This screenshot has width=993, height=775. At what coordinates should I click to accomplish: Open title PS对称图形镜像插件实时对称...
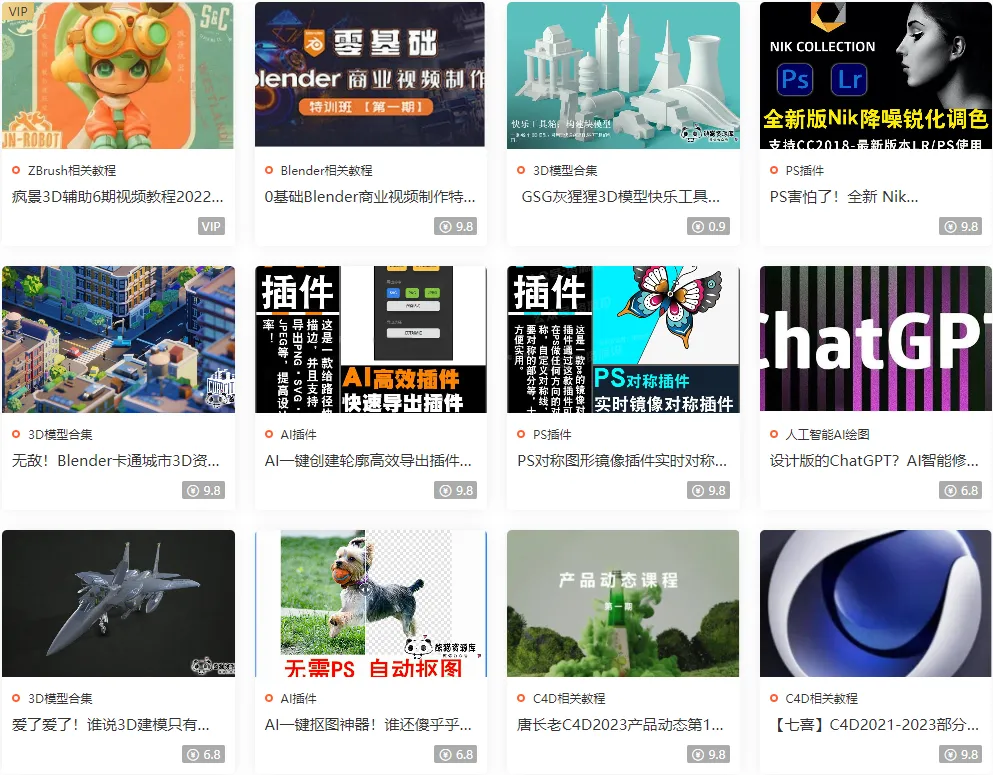[622, 461]
